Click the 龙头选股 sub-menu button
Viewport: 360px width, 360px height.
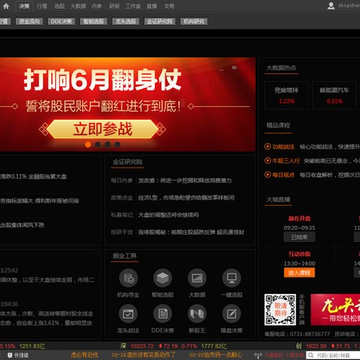[126, 21]
